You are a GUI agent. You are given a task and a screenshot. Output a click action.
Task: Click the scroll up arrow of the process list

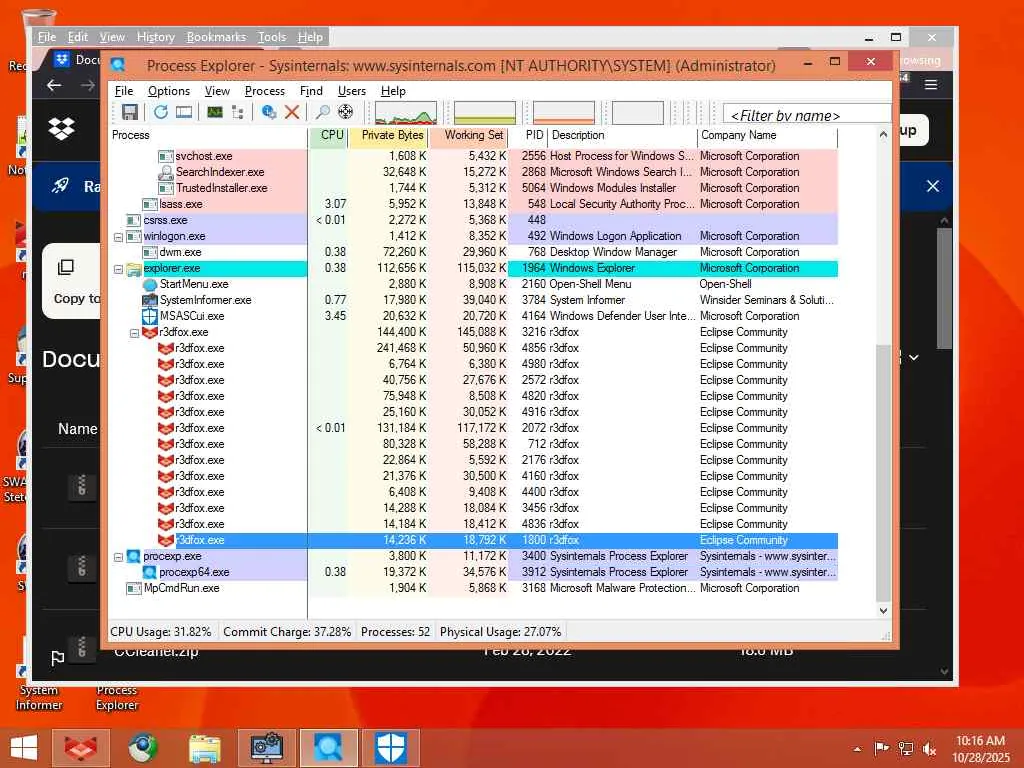pyautogui.click(x=883, y=135)
